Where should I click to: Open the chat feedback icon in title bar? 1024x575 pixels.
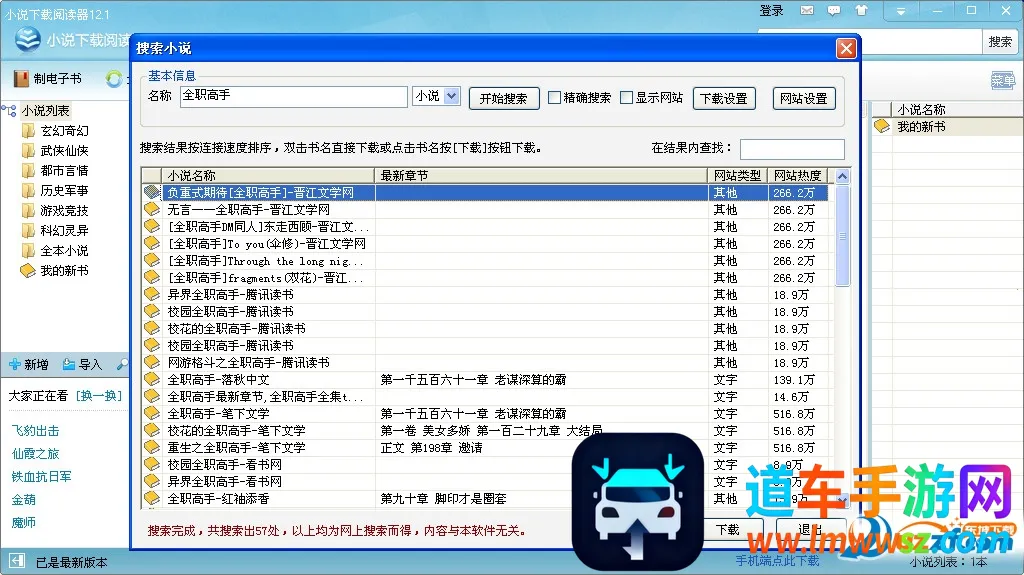[x=834, y=10]
